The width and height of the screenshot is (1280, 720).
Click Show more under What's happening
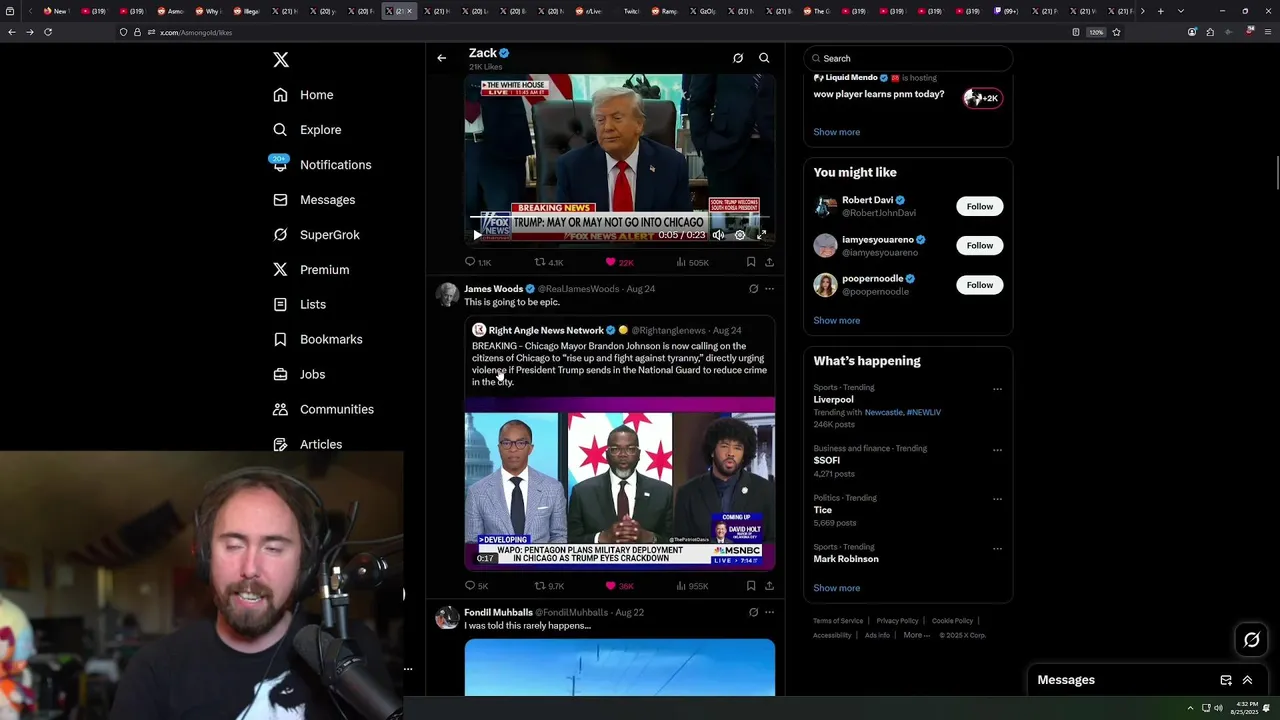point(836,588)
